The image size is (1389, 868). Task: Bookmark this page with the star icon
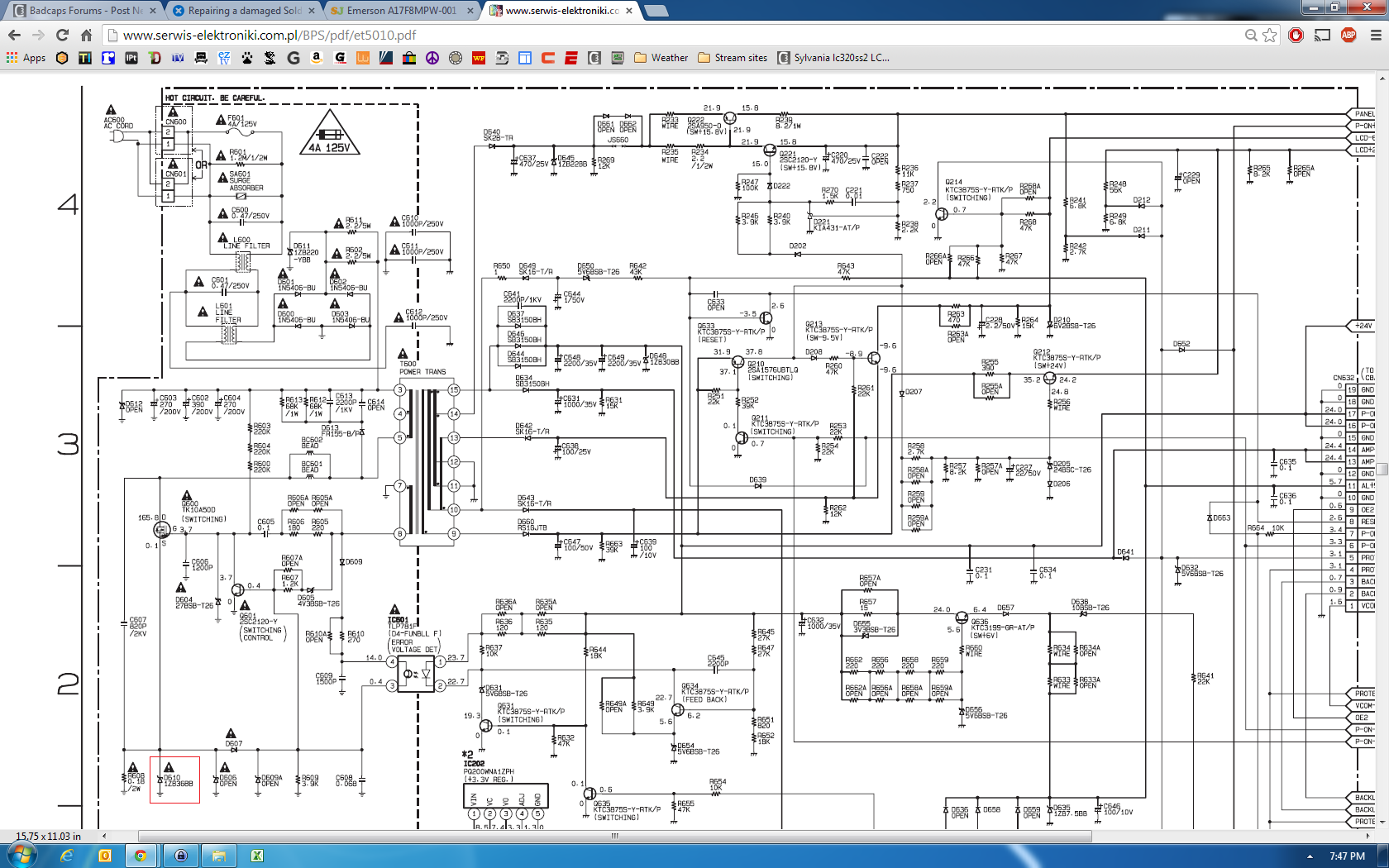[x=1270, y=35]
